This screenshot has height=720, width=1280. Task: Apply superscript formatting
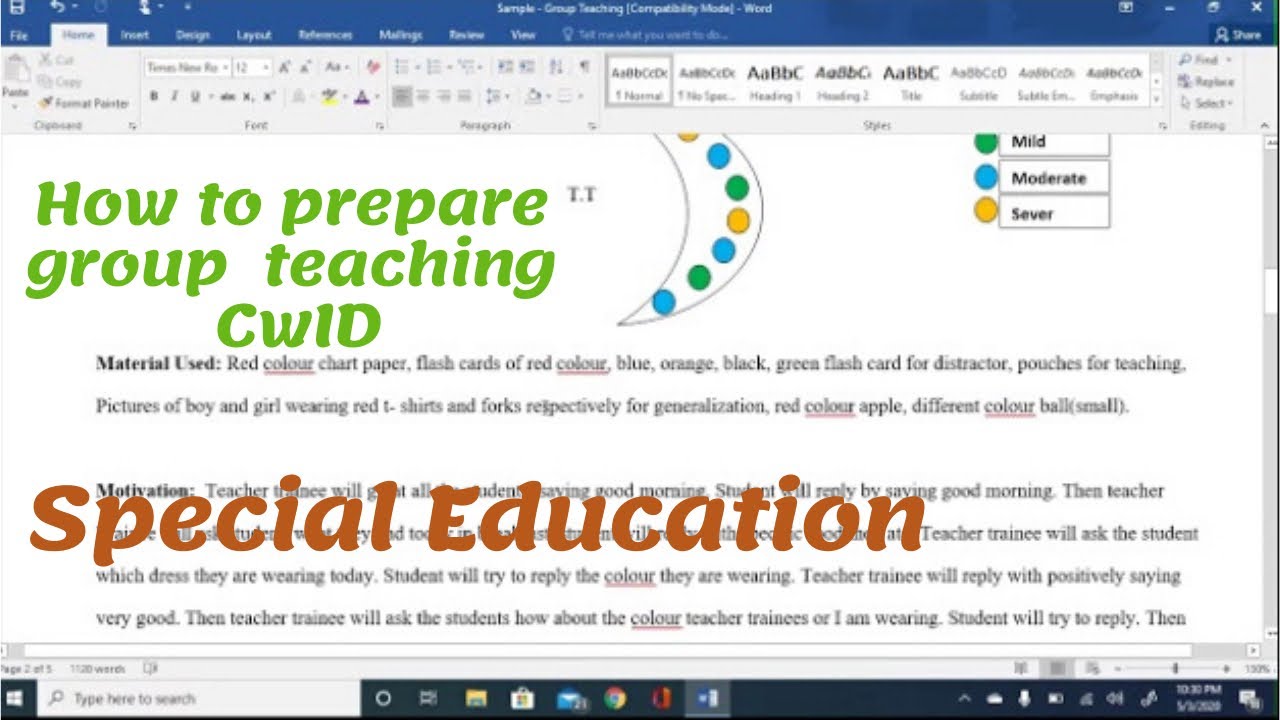pyautogui.click(x=267, y=97)
